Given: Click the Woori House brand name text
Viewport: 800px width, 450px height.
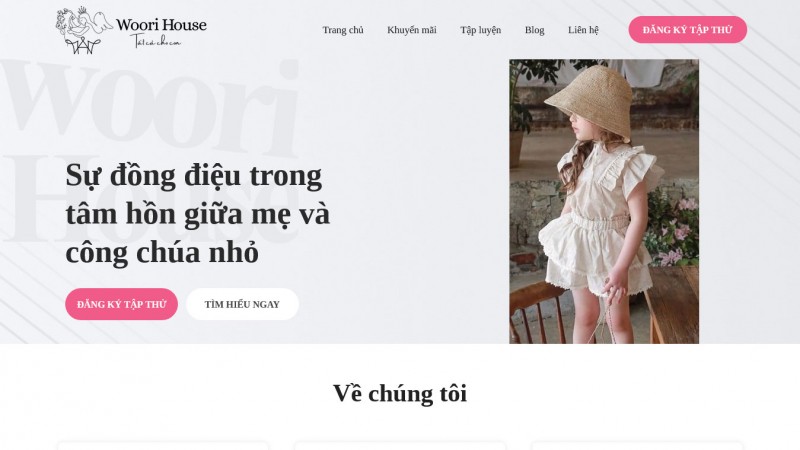Looking at the screenshot, I should click(x=161, y=24).
